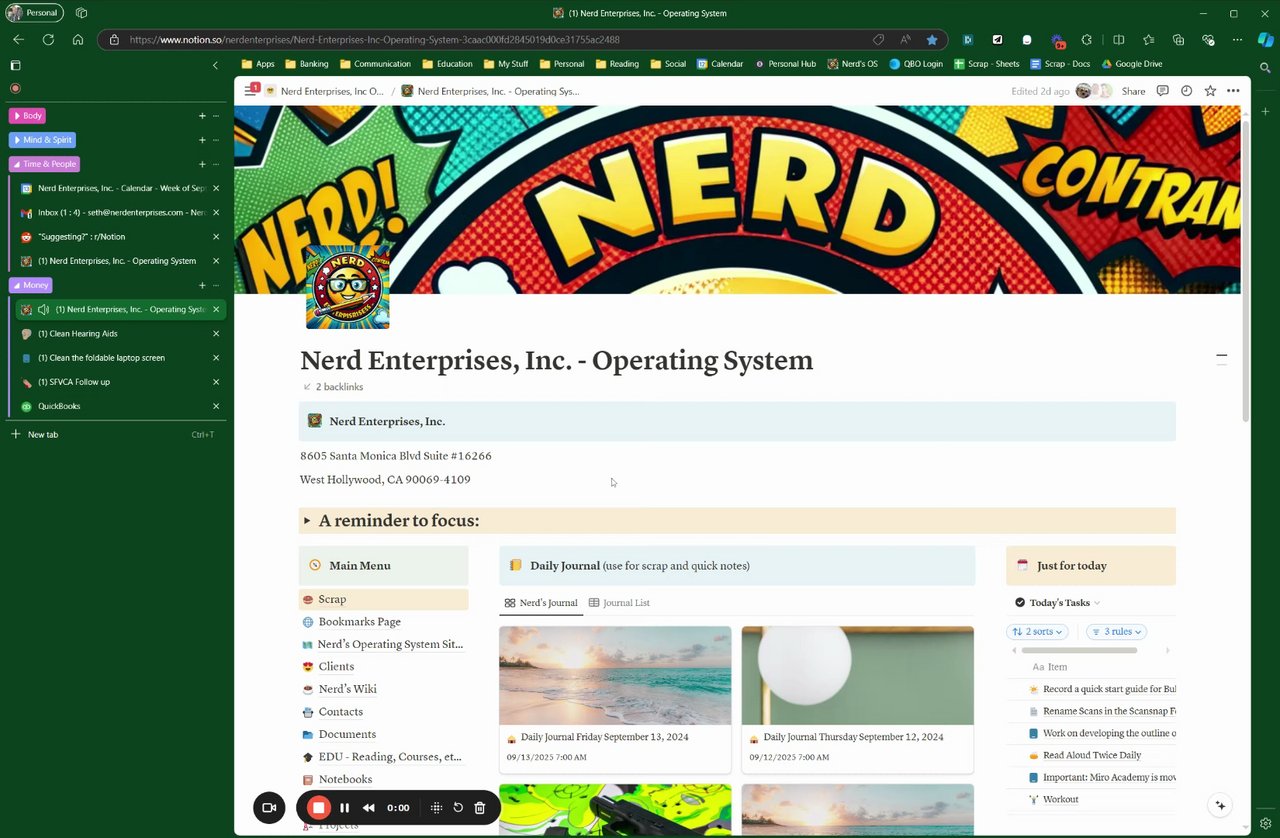Viewport: 1280px width, 838px height.
Task: Open the 3 rules filter dropdown
Action: (x=1116, y=632)
